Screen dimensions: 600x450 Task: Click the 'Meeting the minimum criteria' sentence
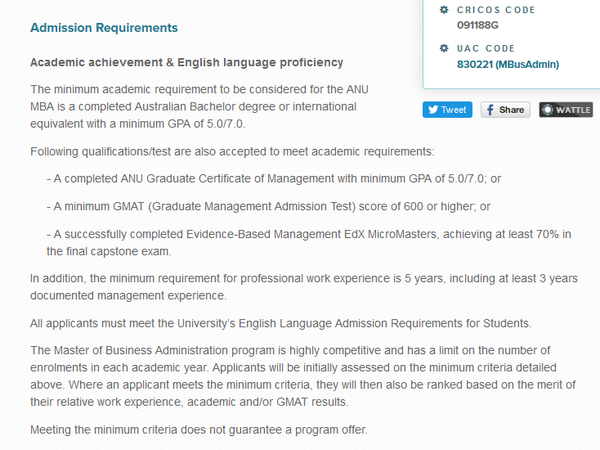tap(199, 430)
